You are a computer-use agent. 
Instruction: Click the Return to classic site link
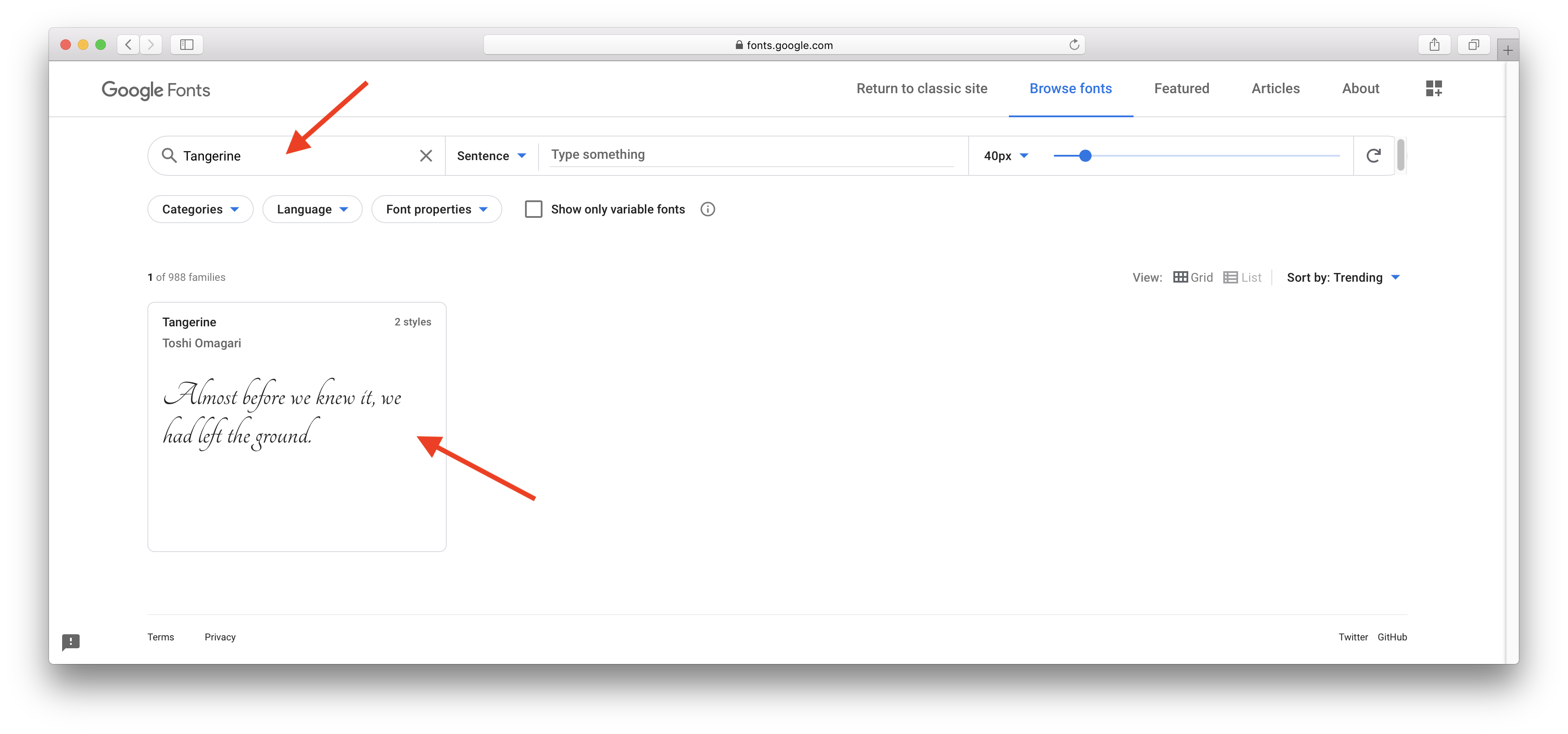[921, 88]
